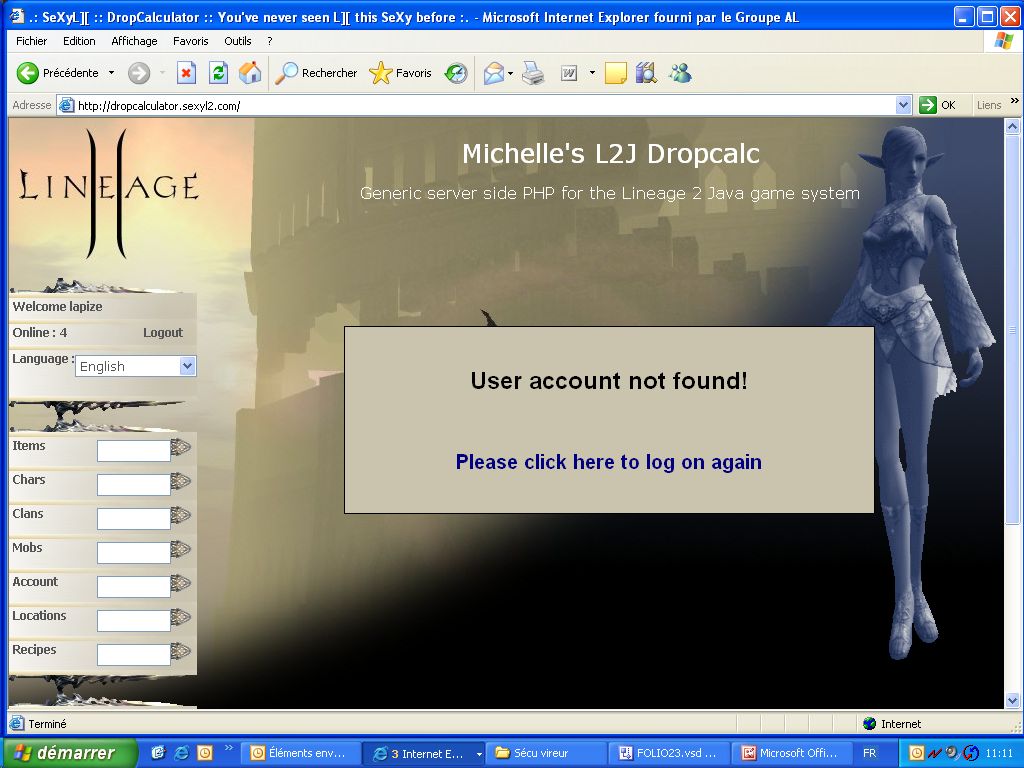The width and height of the screenshot is (1024, 768).
Task: Click the vertical scrollbar thumb
Action: click(1012, 329)
